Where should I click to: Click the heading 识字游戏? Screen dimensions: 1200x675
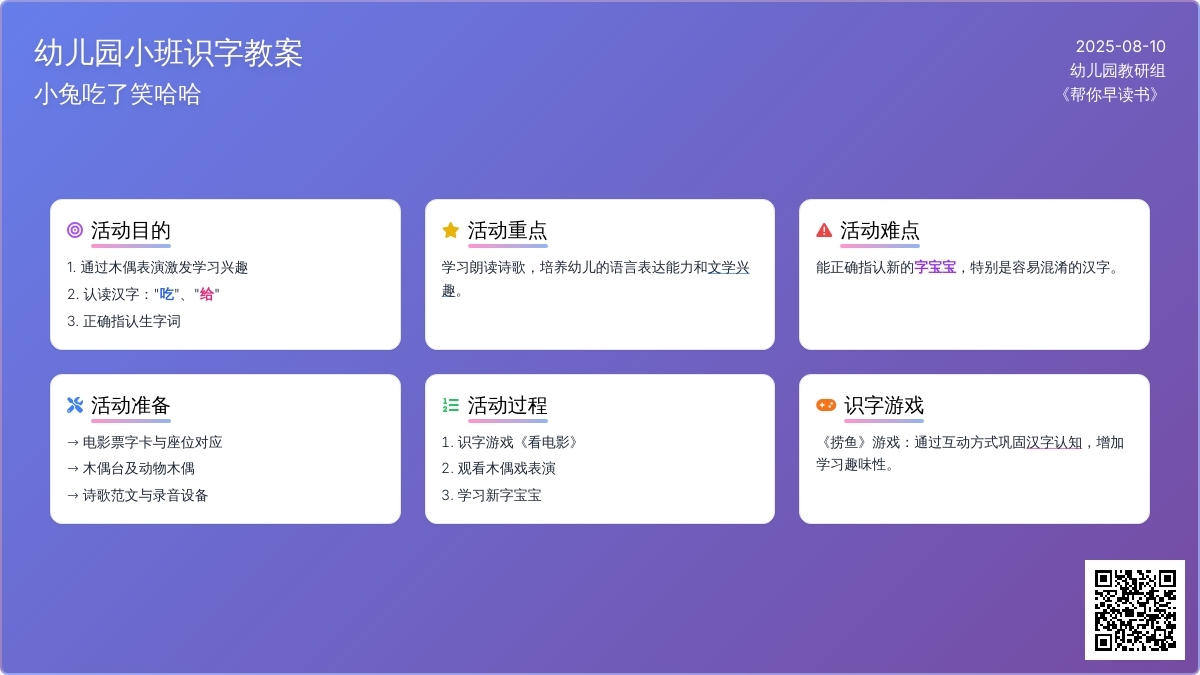[884, 406]
